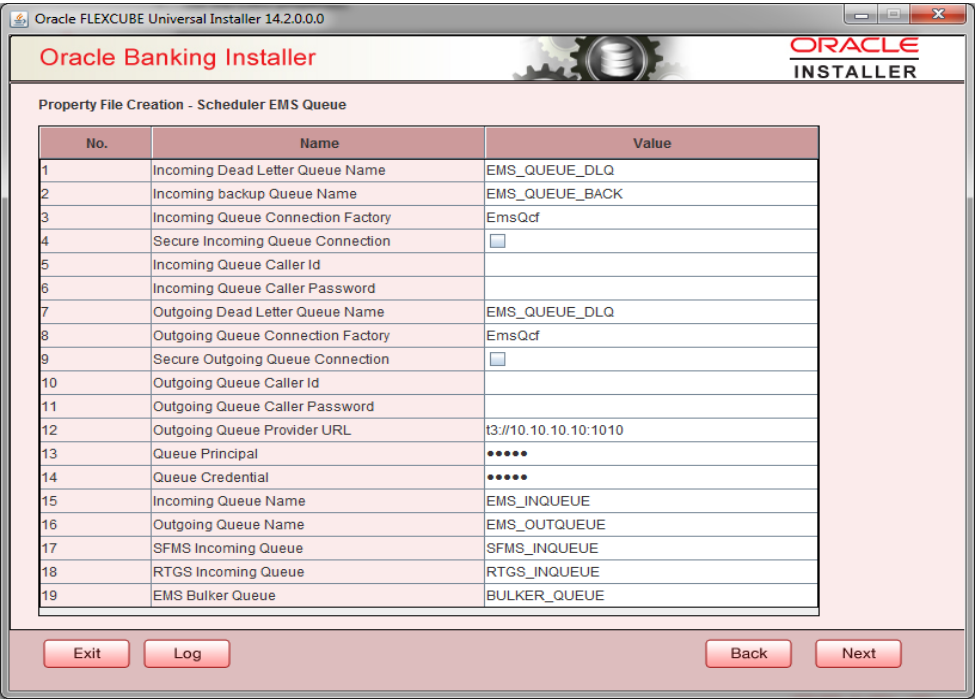Click the Java installer icon in title bar
This screenshot has height=699, width=976.
(19, 19)
